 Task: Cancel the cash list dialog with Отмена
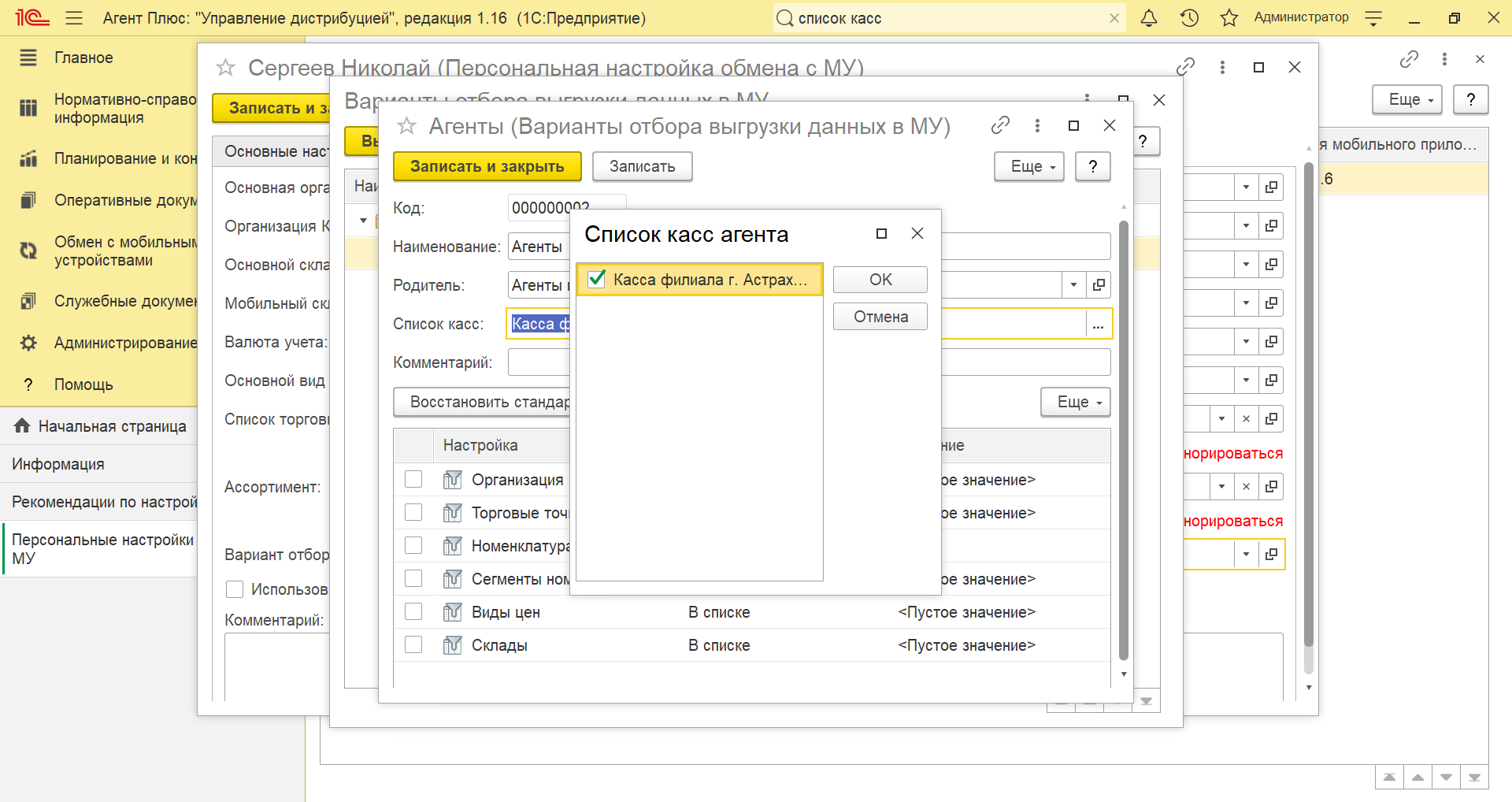[880, 317]
